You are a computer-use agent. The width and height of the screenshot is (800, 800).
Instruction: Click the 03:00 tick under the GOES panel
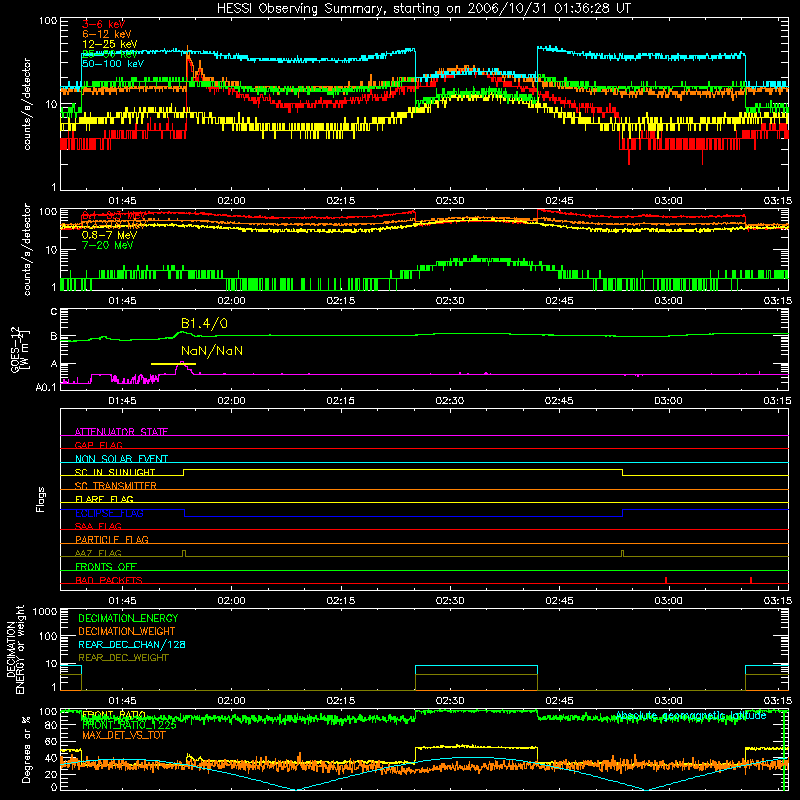tap(668, 401)
